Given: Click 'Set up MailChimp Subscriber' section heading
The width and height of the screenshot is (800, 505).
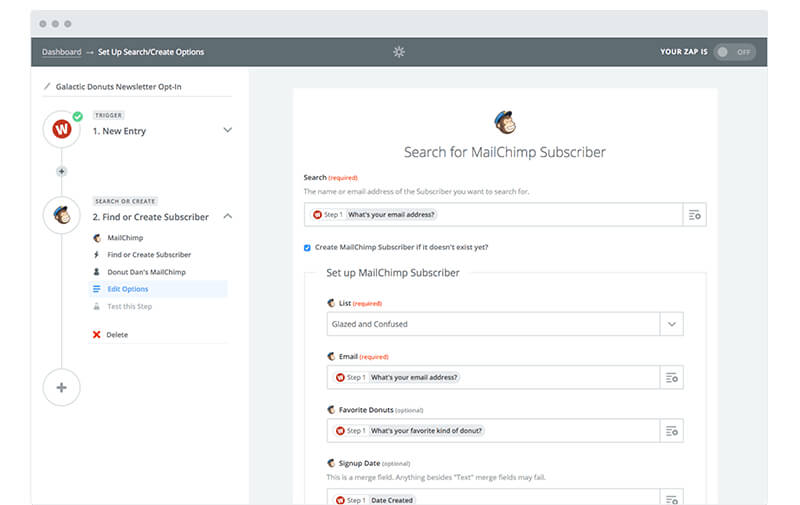Looking at the screenshot, I should click(393, 273).
